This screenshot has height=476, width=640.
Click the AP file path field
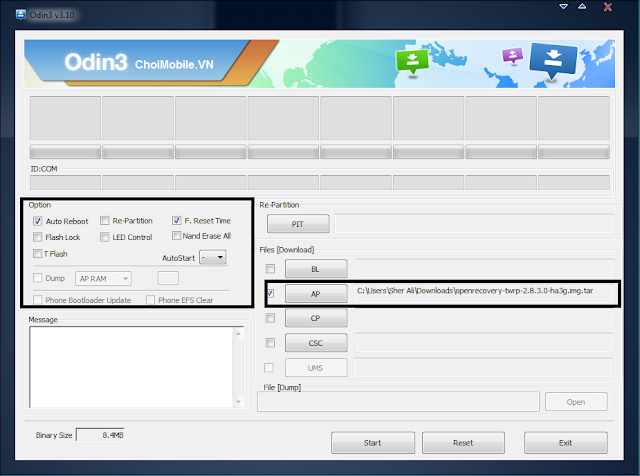(484, 293)
